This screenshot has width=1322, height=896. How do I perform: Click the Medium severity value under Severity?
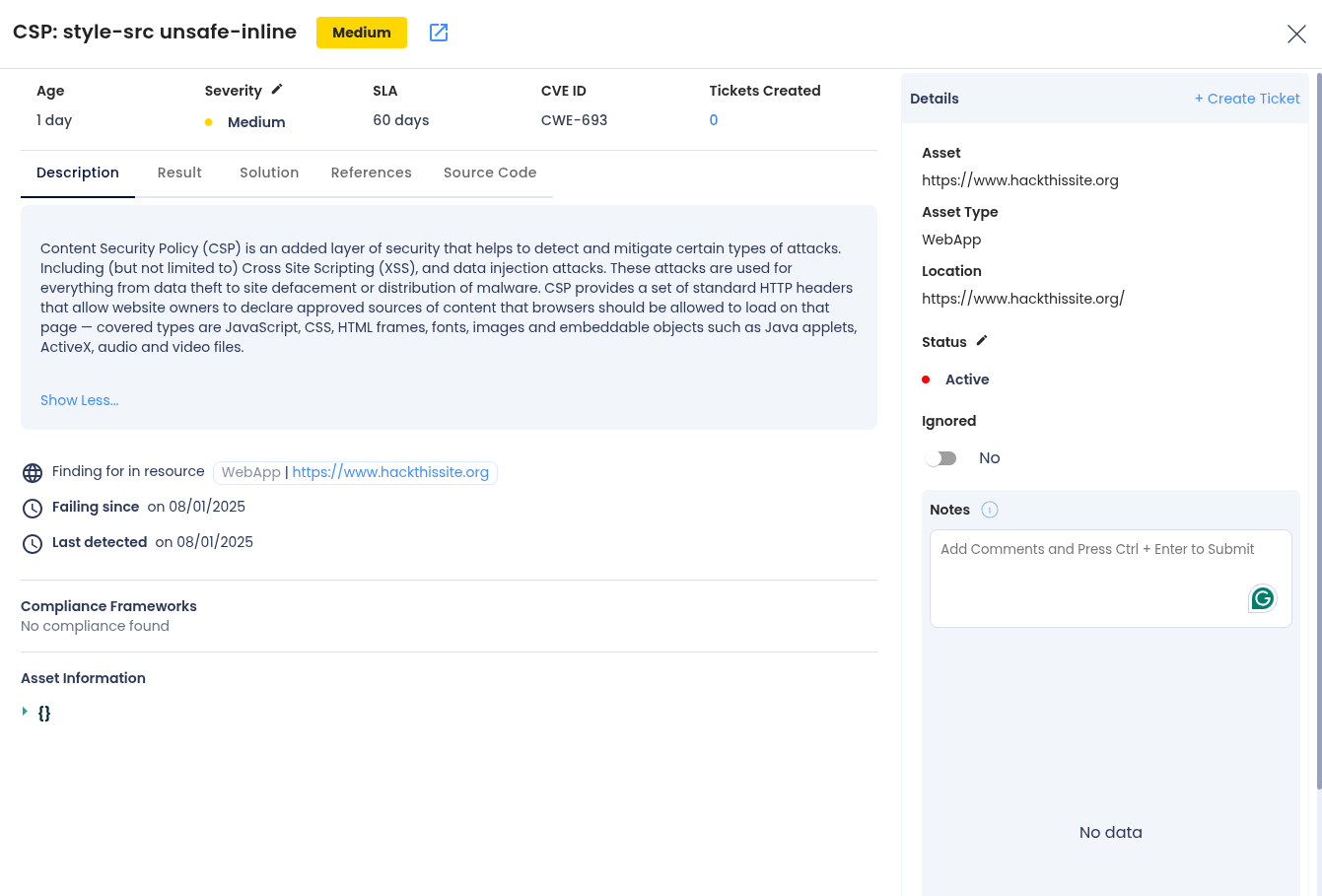pyautogui.click(x=256, y=122)
